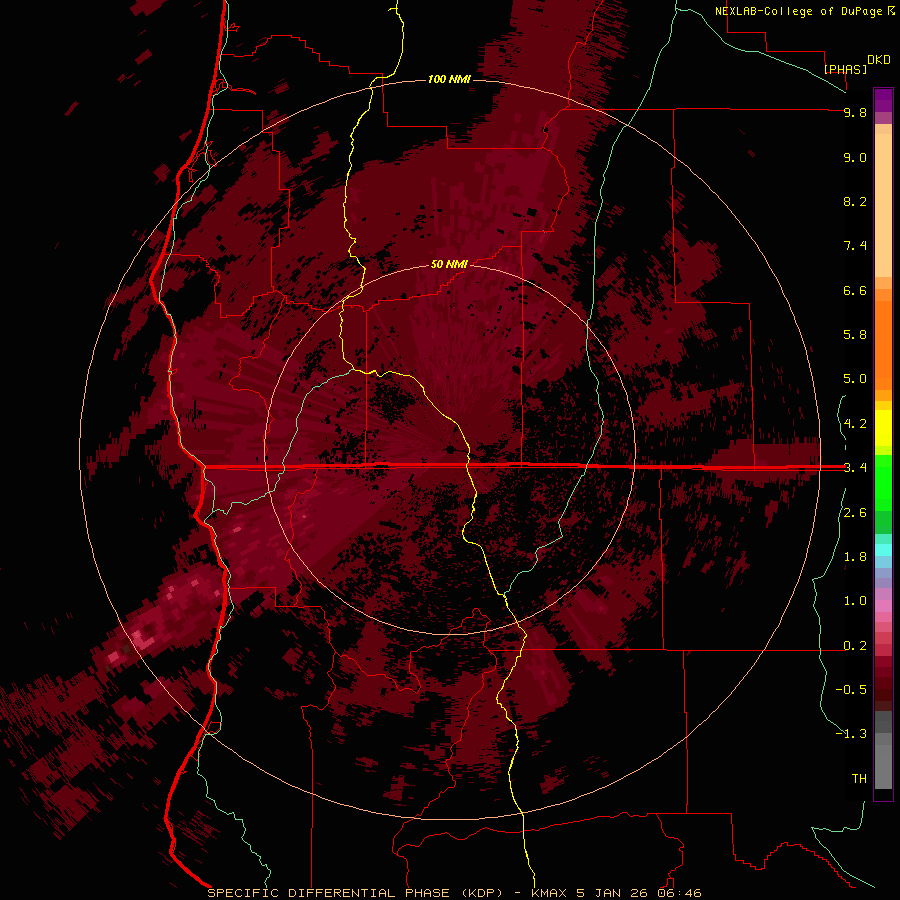The height and width of the screenshot is (900, 900).
Task: Click the 9.0 scale value
Action: point(855,157)
